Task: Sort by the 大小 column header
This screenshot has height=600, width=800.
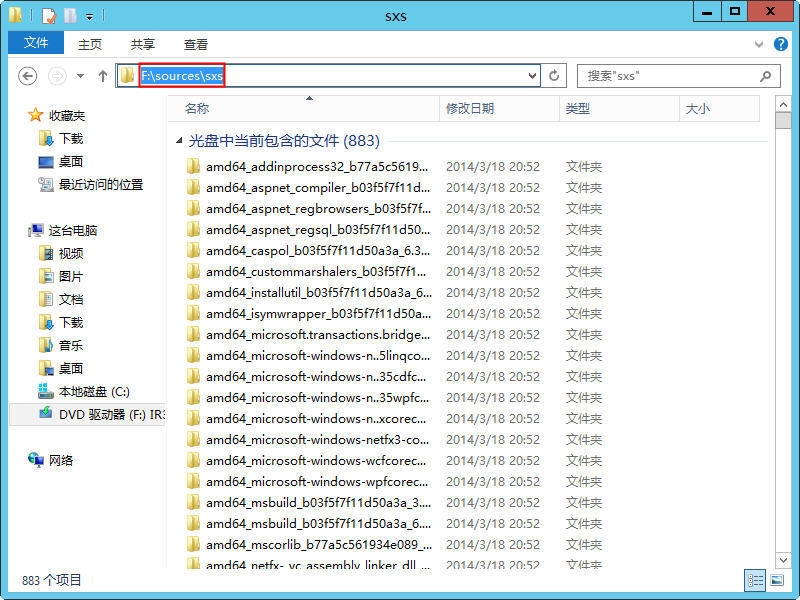Action: coord(719,108)
